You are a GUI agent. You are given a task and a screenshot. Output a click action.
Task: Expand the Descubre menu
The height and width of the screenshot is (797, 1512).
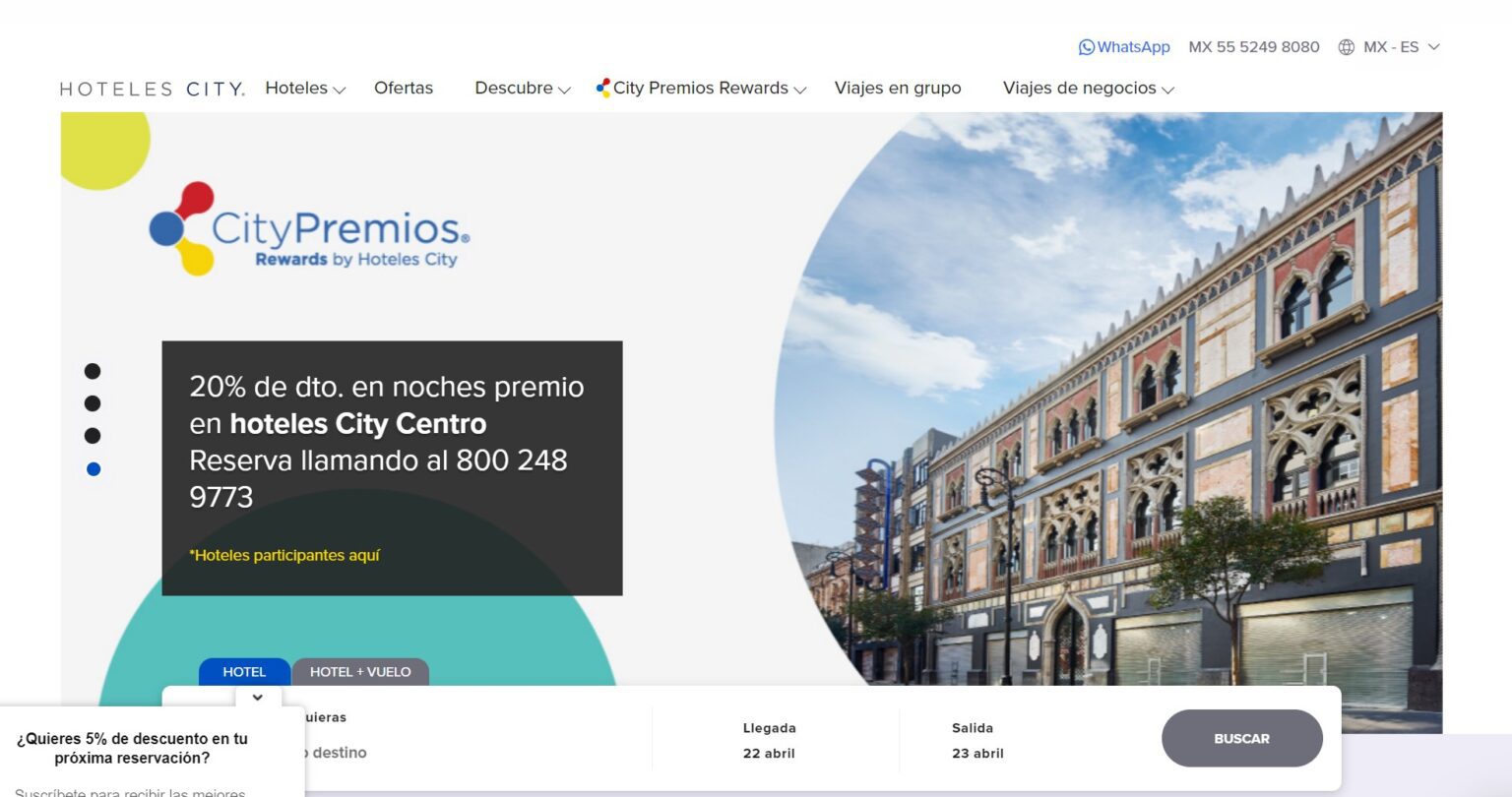pyautogui.click(x=523, y=89)
